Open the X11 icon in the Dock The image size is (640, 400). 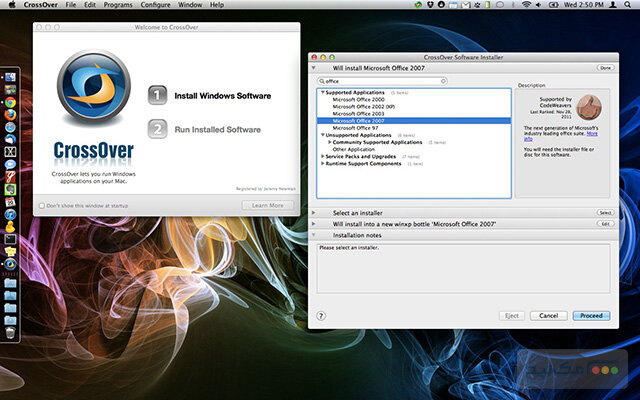10,152
